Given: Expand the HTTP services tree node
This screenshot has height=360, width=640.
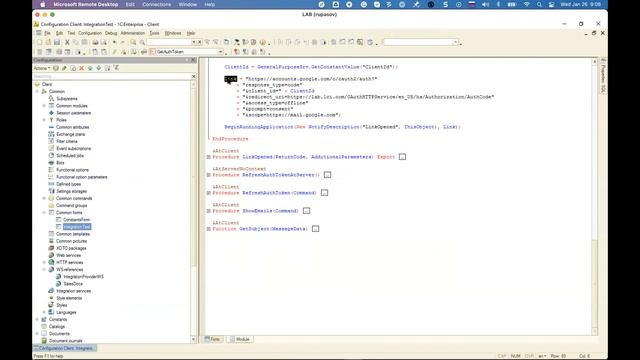Looking at the screenshot, I should coord(44,262).
